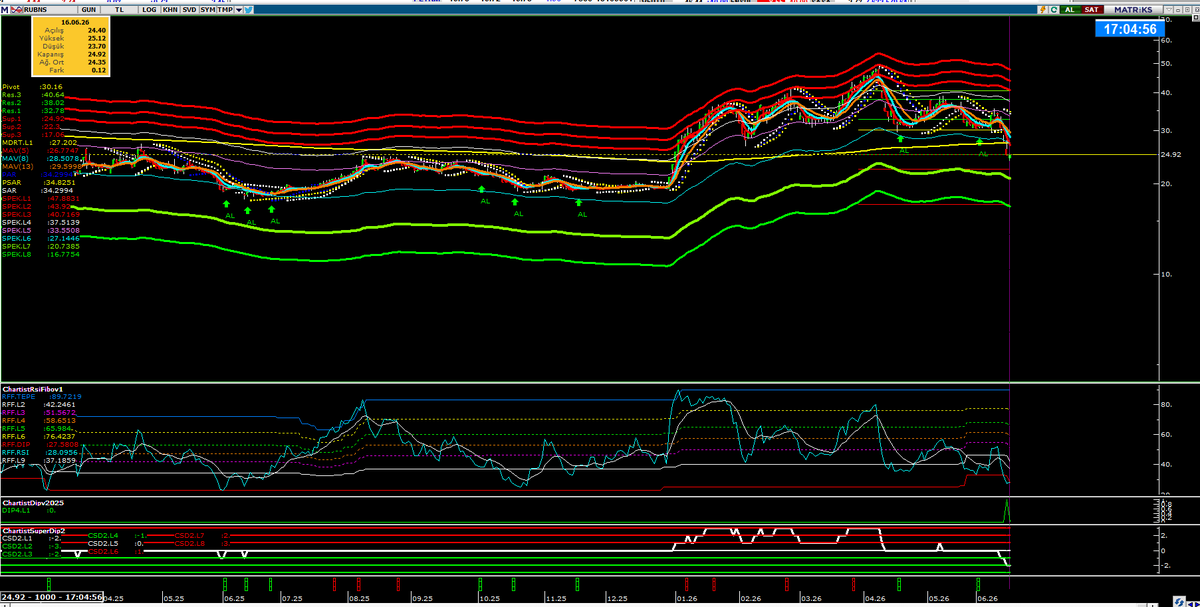The image size is (1200, 607).
Task: Select the SAR 34.2994 label
Action: (38, 191)
